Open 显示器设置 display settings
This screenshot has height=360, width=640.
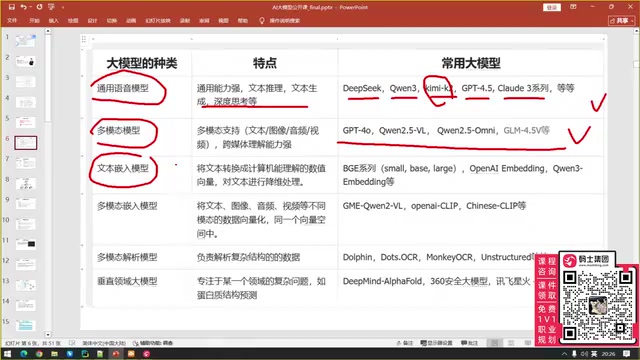(436, 343)
